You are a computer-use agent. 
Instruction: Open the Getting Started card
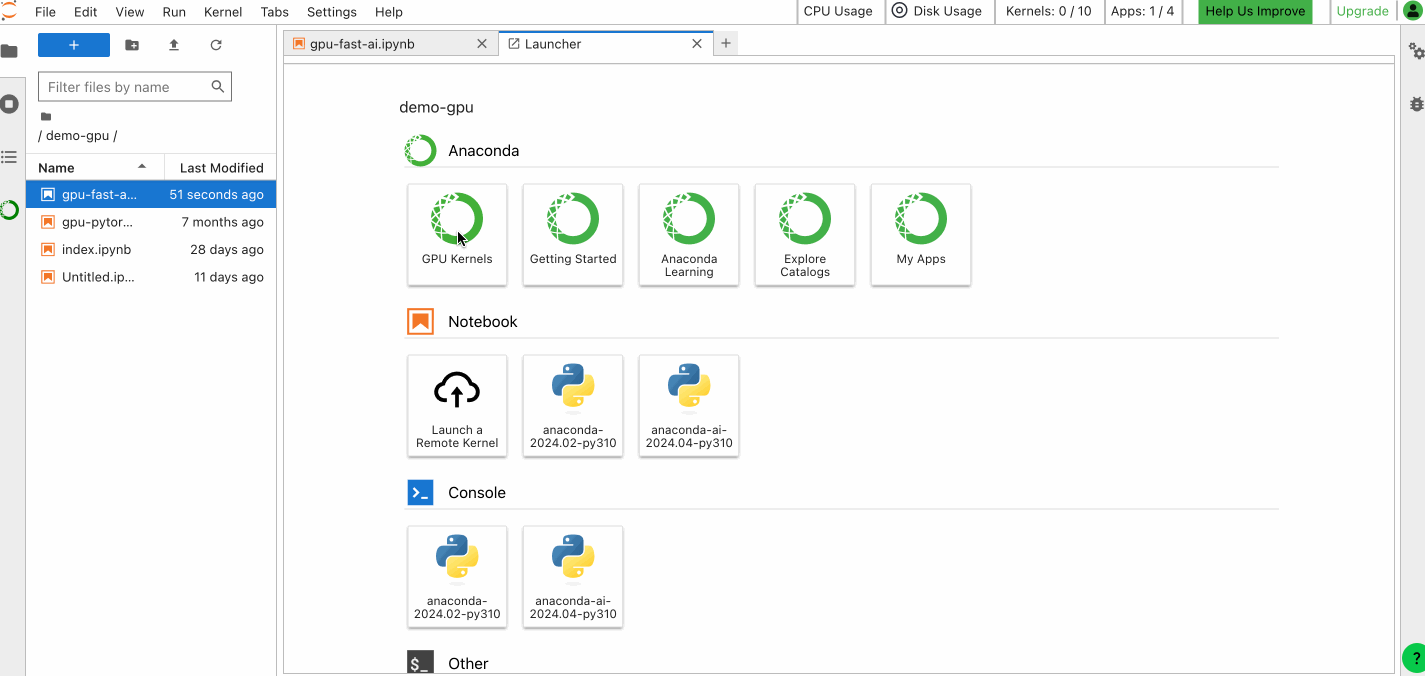tap(573, 235)
